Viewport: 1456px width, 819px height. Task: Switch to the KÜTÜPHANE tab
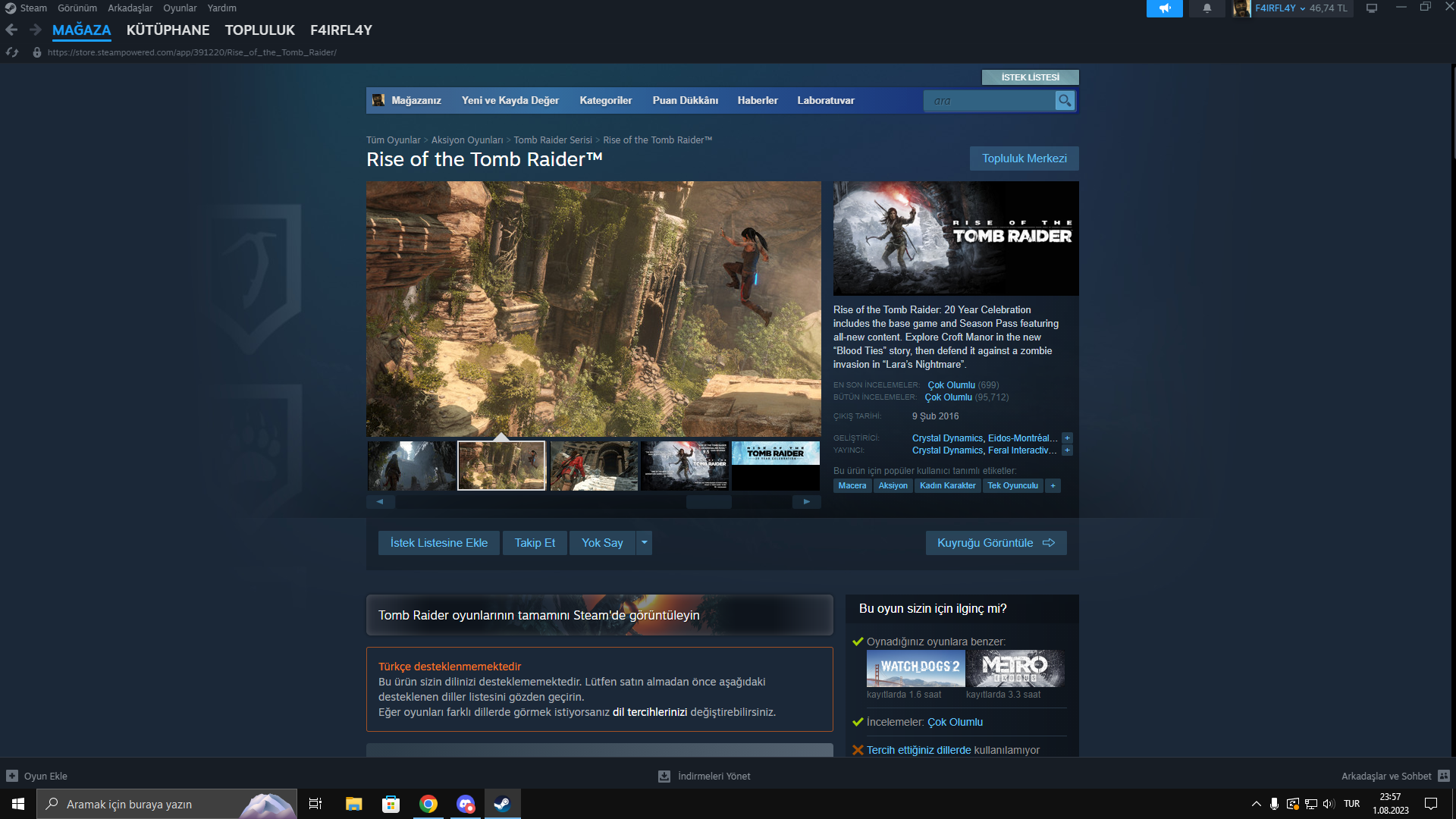168,30
